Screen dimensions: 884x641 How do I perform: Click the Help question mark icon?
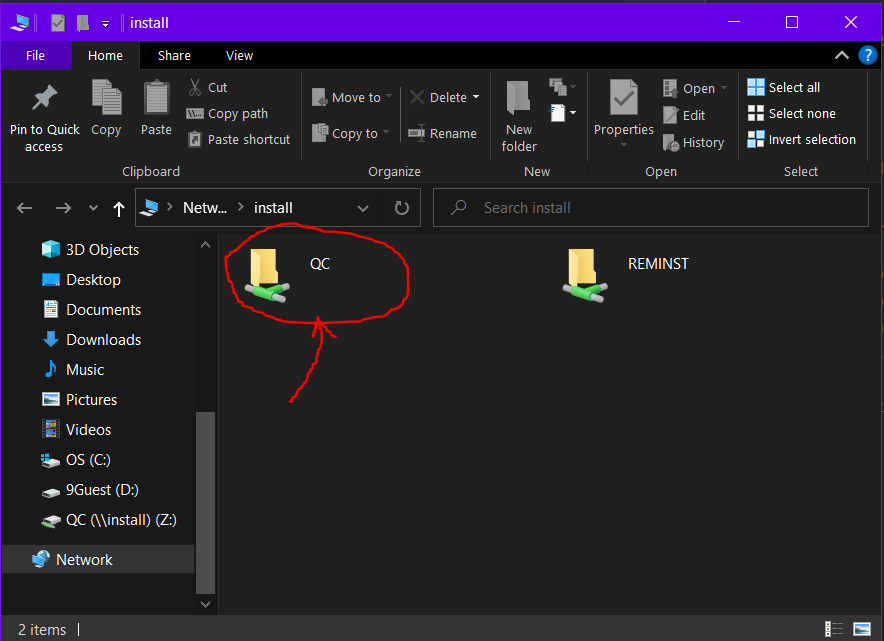pyautogui.click(x=867, y=56)
